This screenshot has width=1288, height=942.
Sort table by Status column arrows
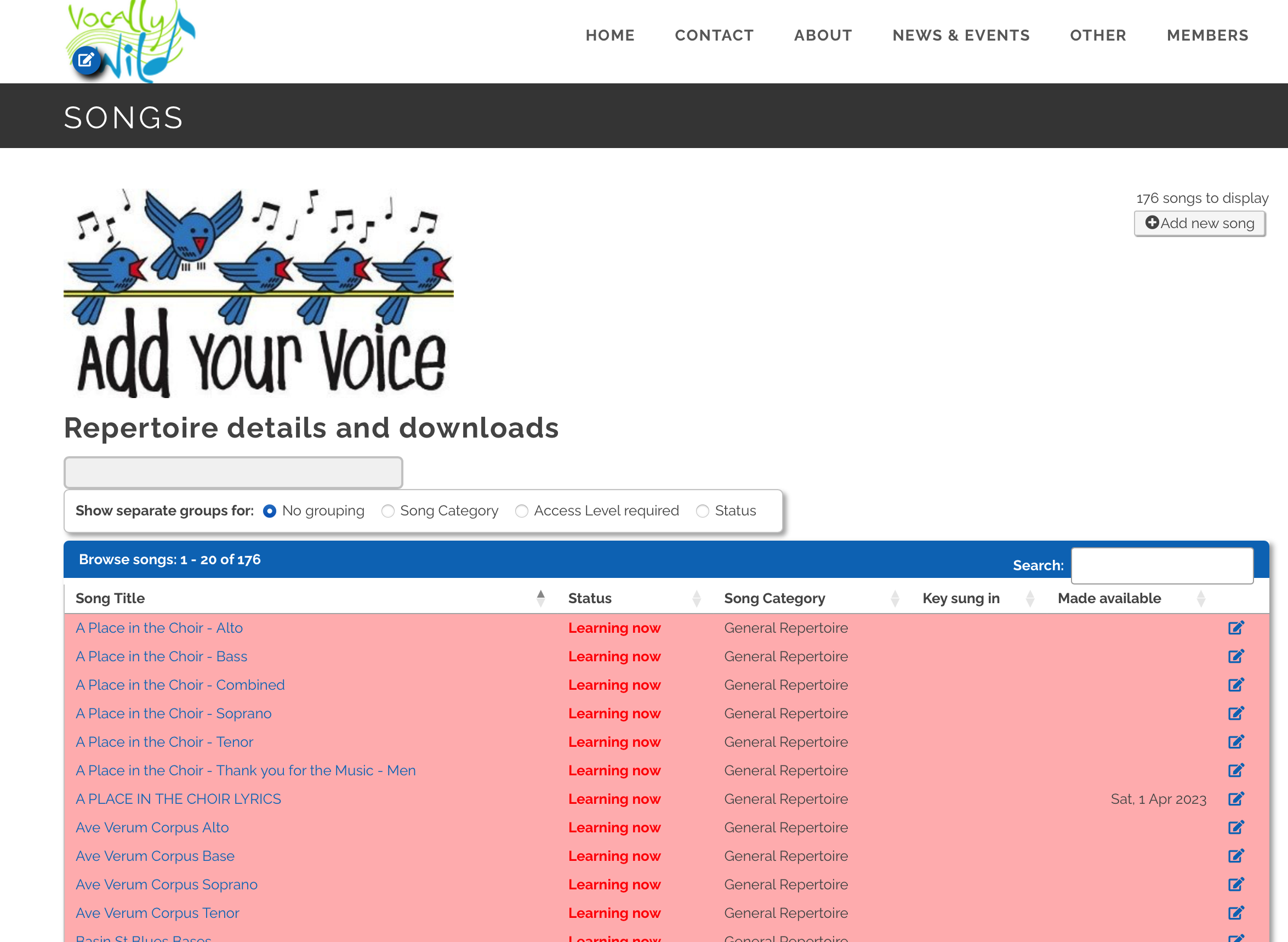(697, 598)
